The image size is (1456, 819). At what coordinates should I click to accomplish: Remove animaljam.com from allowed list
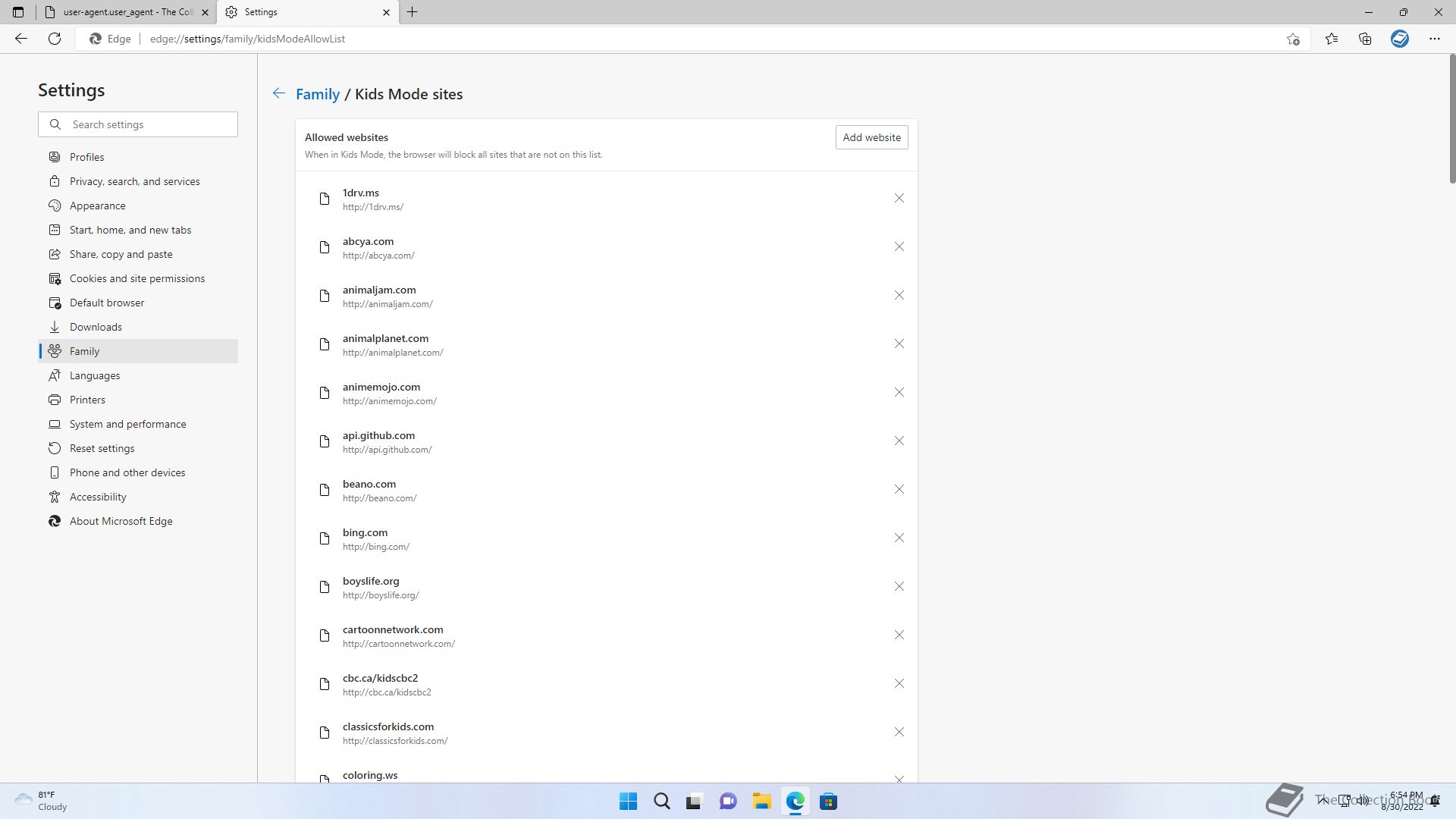pyautogui.click(x=899, y=296)
